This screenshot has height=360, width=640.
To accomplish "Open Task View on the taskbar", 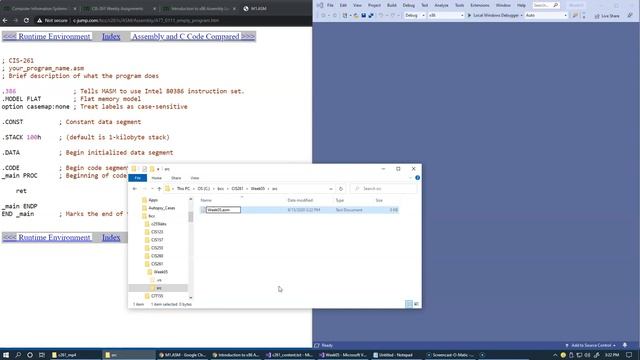I will coord(42,355).
